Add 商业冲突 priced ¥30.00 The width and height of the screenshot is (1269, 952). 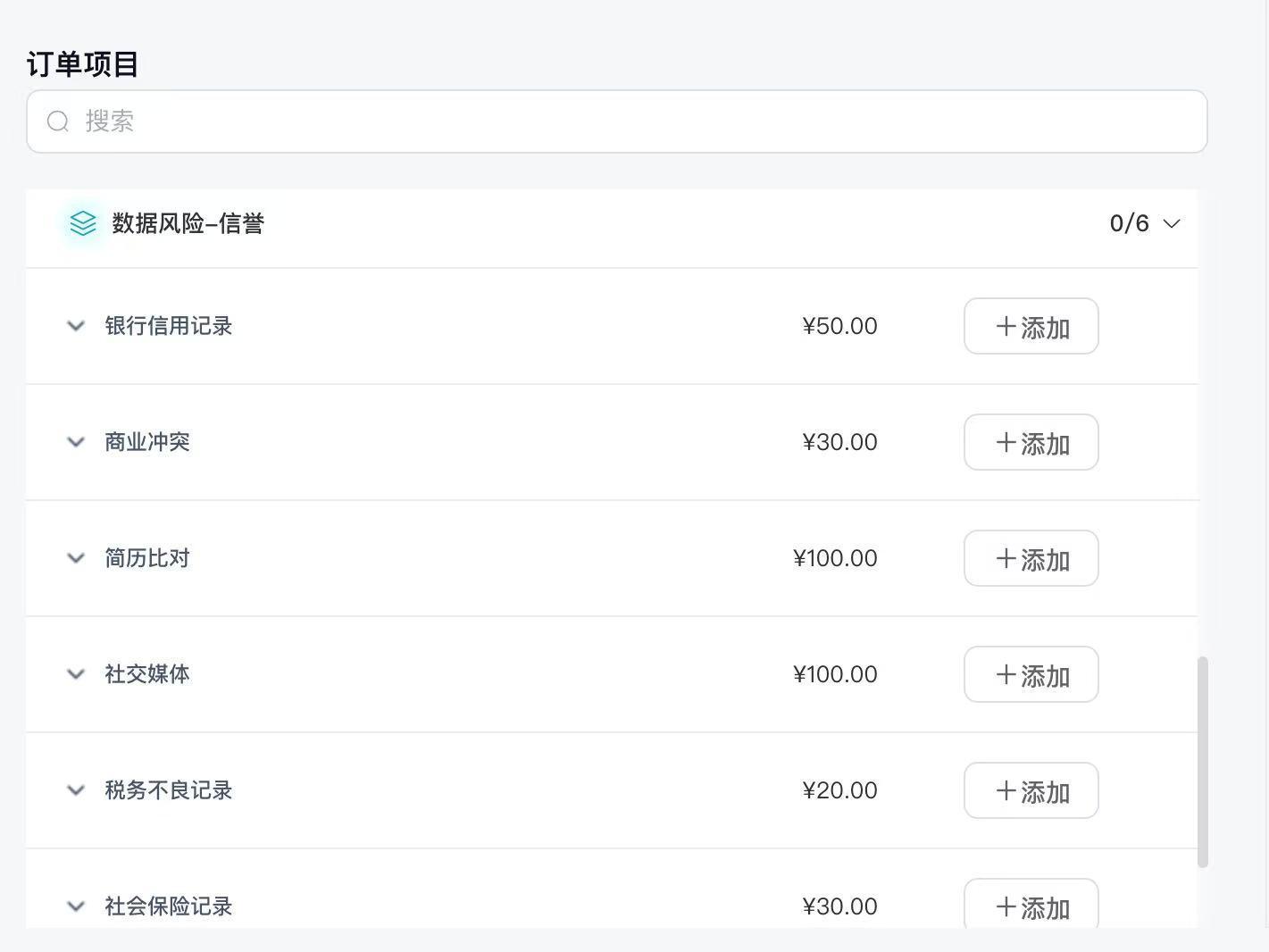click(x=1031, y=442)
